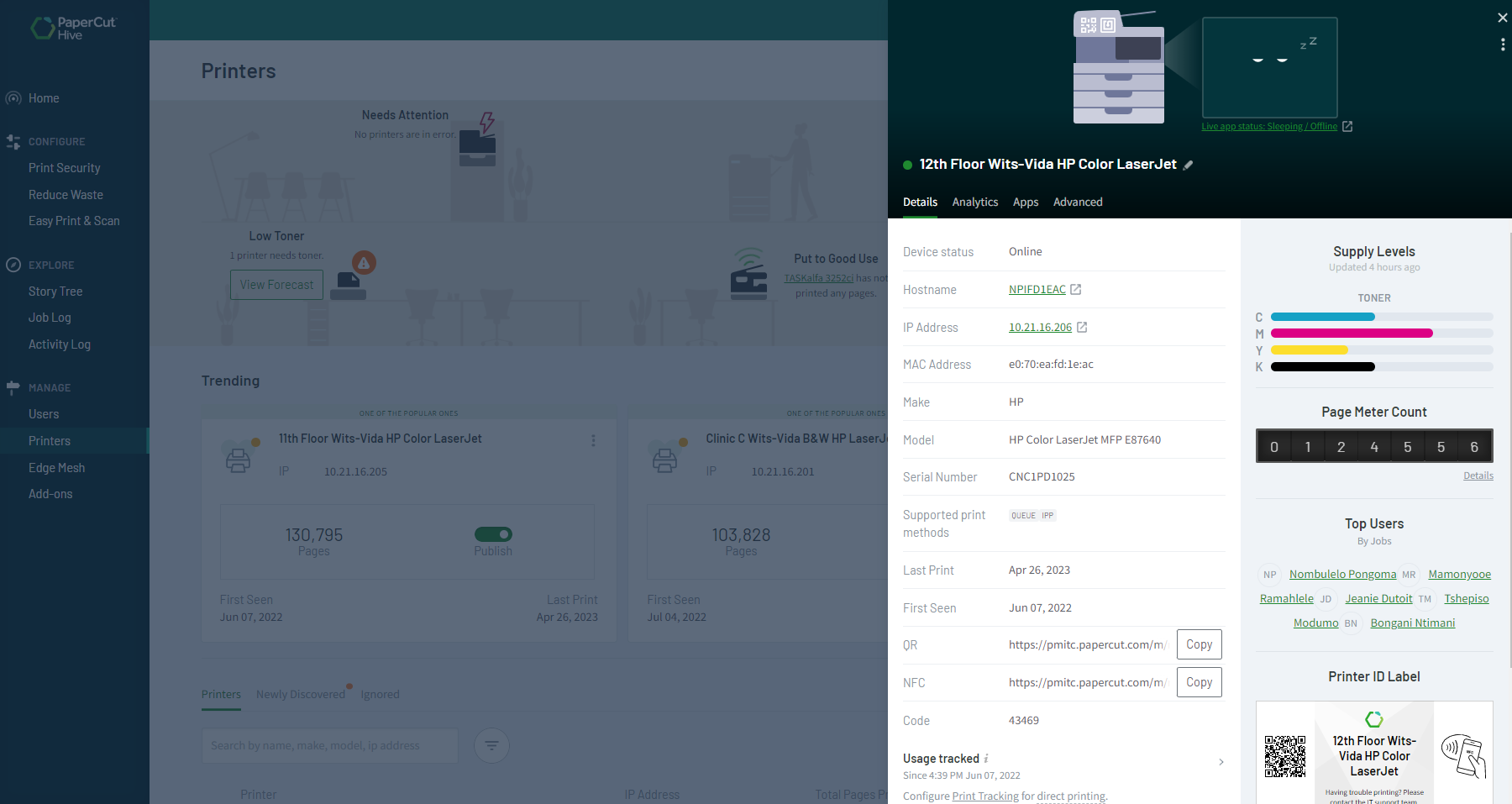Open top user Mamonyooe link
This screenshot has width=1512, height=804.
1459,575
